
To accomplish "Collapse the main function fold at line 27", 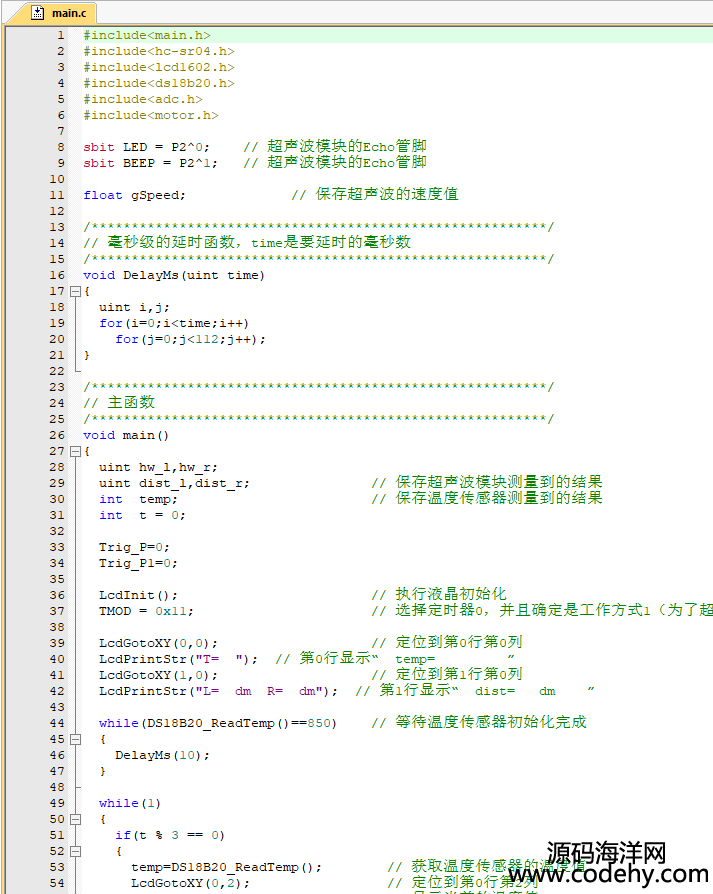I will click(x=75, y=452).
